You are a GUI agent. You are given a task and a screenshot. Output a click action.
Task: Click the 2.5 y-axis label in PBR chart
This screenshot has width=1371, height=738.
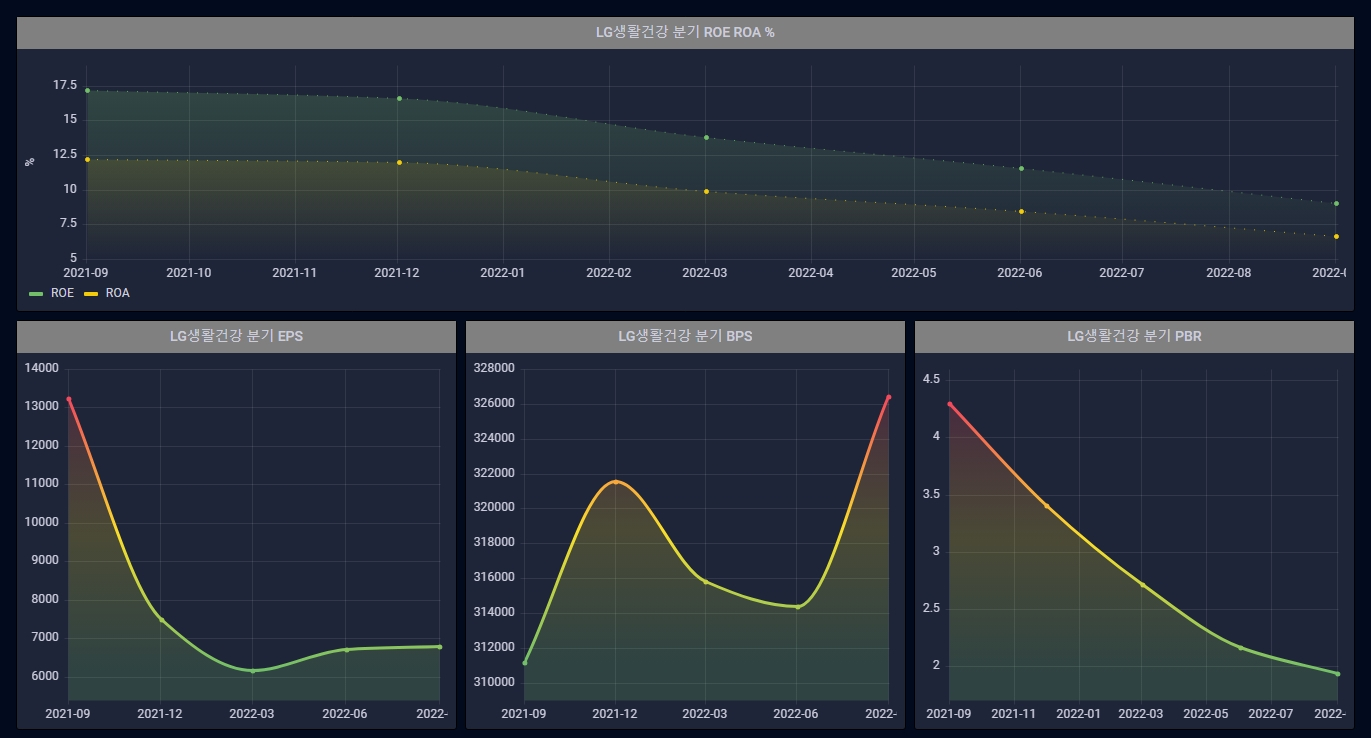point(931,608)
